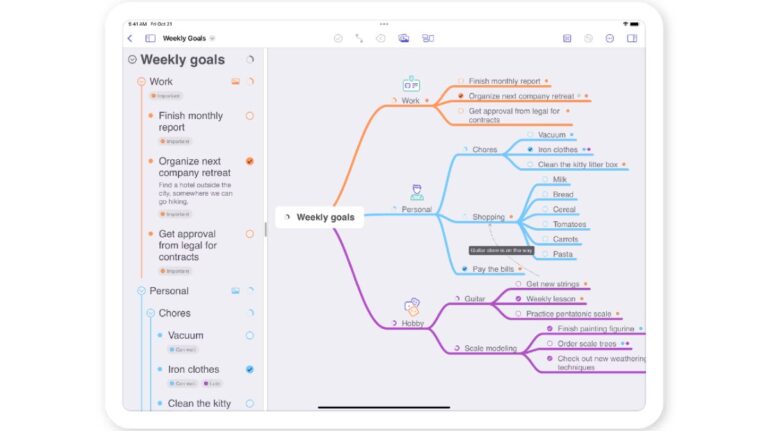Image resolution: width=768 pixels, height=431 pixels.
Task: Collapse the Chores subgroup in outline
Action: coord(150,313)
